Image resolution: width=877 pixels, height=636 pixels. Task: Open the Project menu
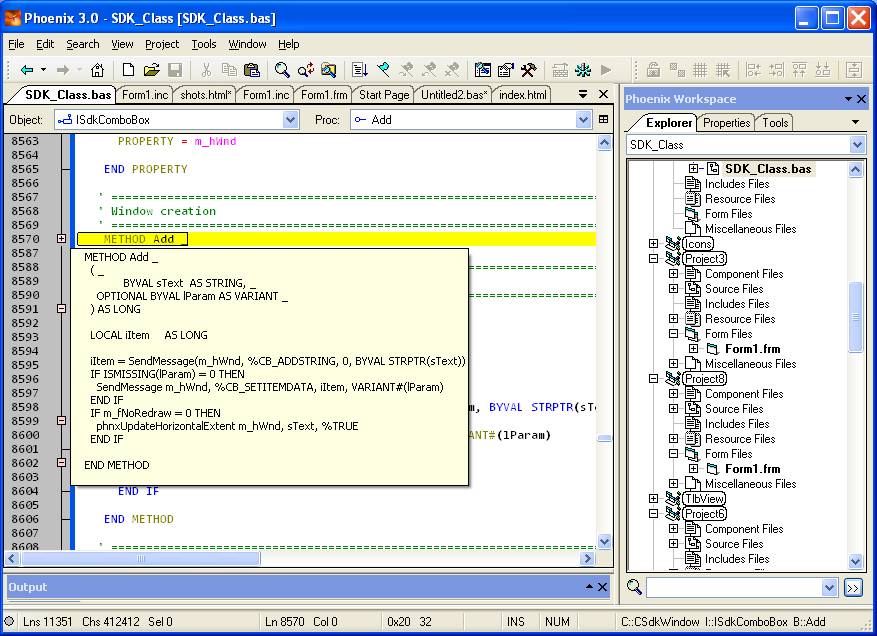coord(162,44)
